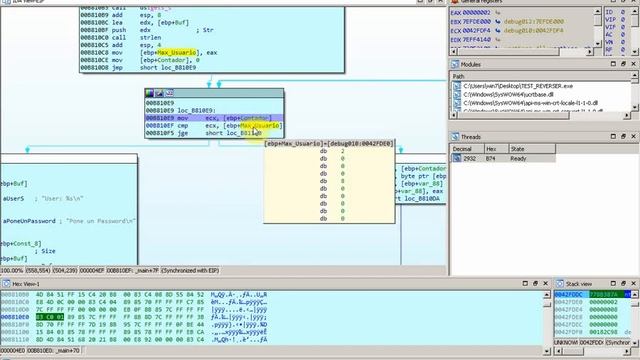Click the Hex View scroll-up arrow
The image size is (640, 360).
pos(547,295)
